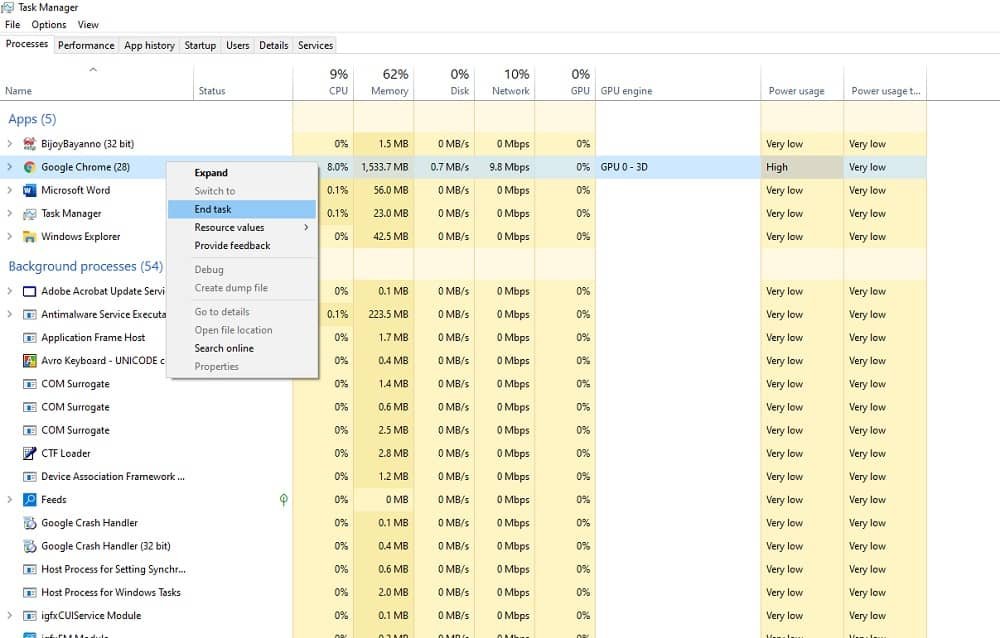Click the COM Surrogate icon using 1.4 MB
The image size is (1000, 638).
click(x=29, y=384)
